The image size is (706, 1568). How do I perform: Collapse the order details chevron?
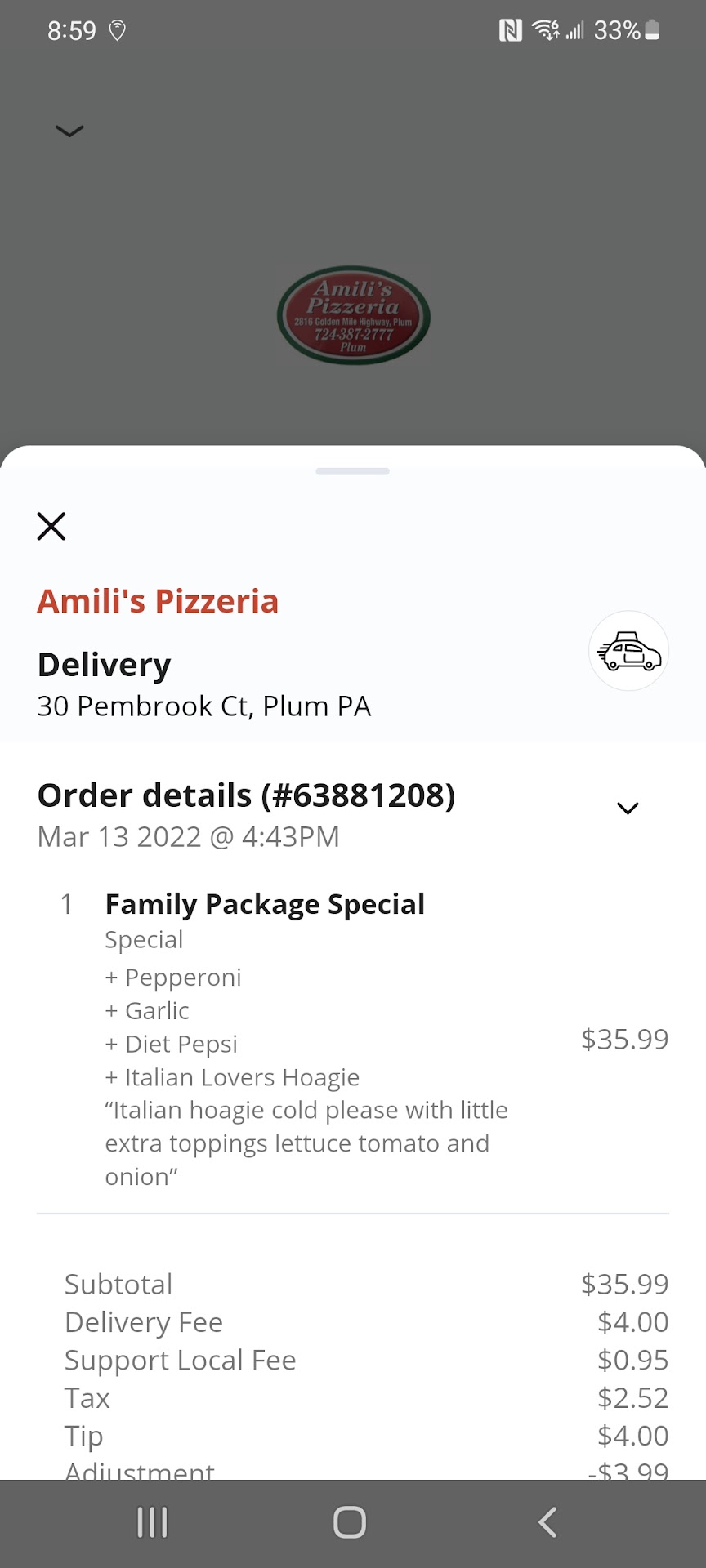(627, 808)
